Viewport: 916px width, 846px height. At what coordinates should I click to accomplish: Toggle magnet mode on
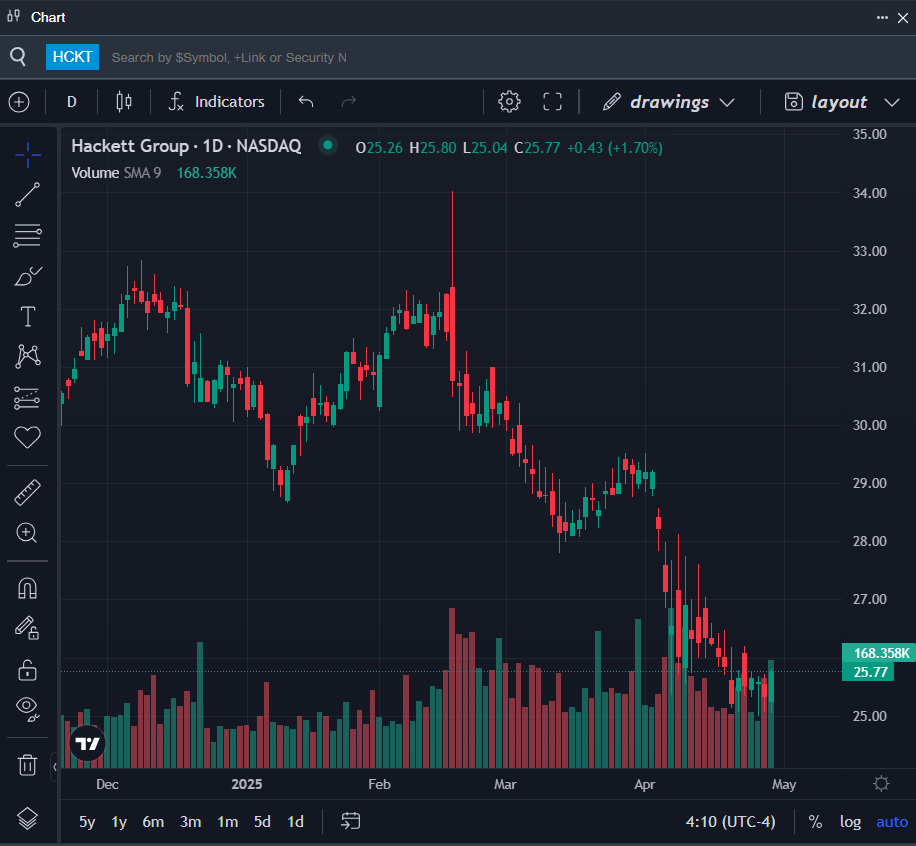pyautogui.click(x=27, y=588)
